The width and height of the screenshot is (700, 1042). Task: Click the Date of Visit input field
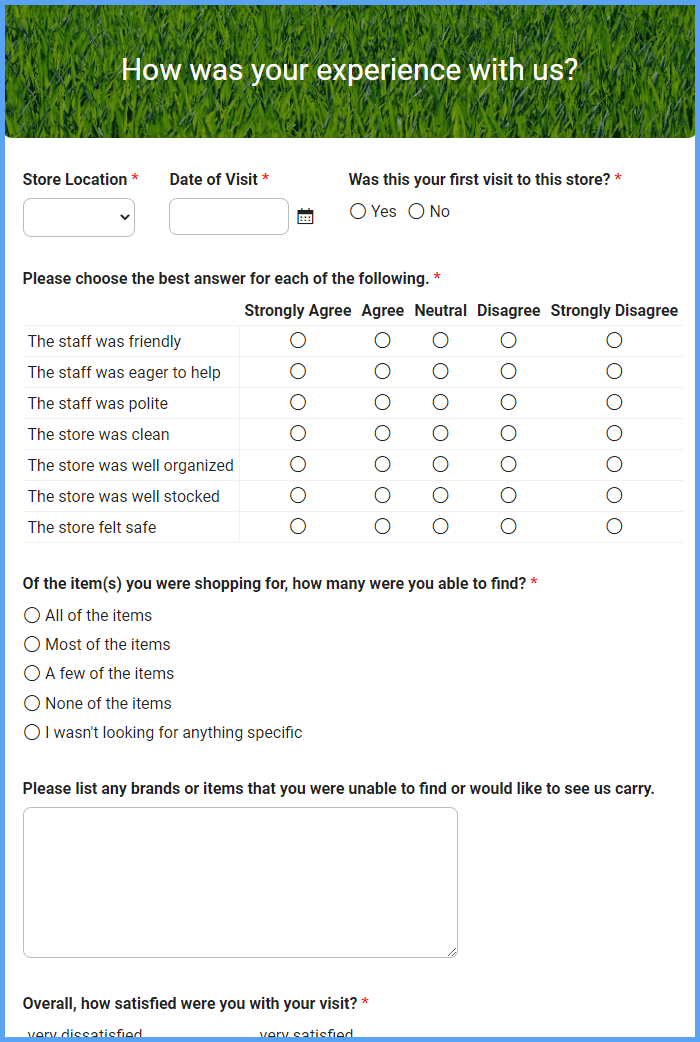point(229,216)
